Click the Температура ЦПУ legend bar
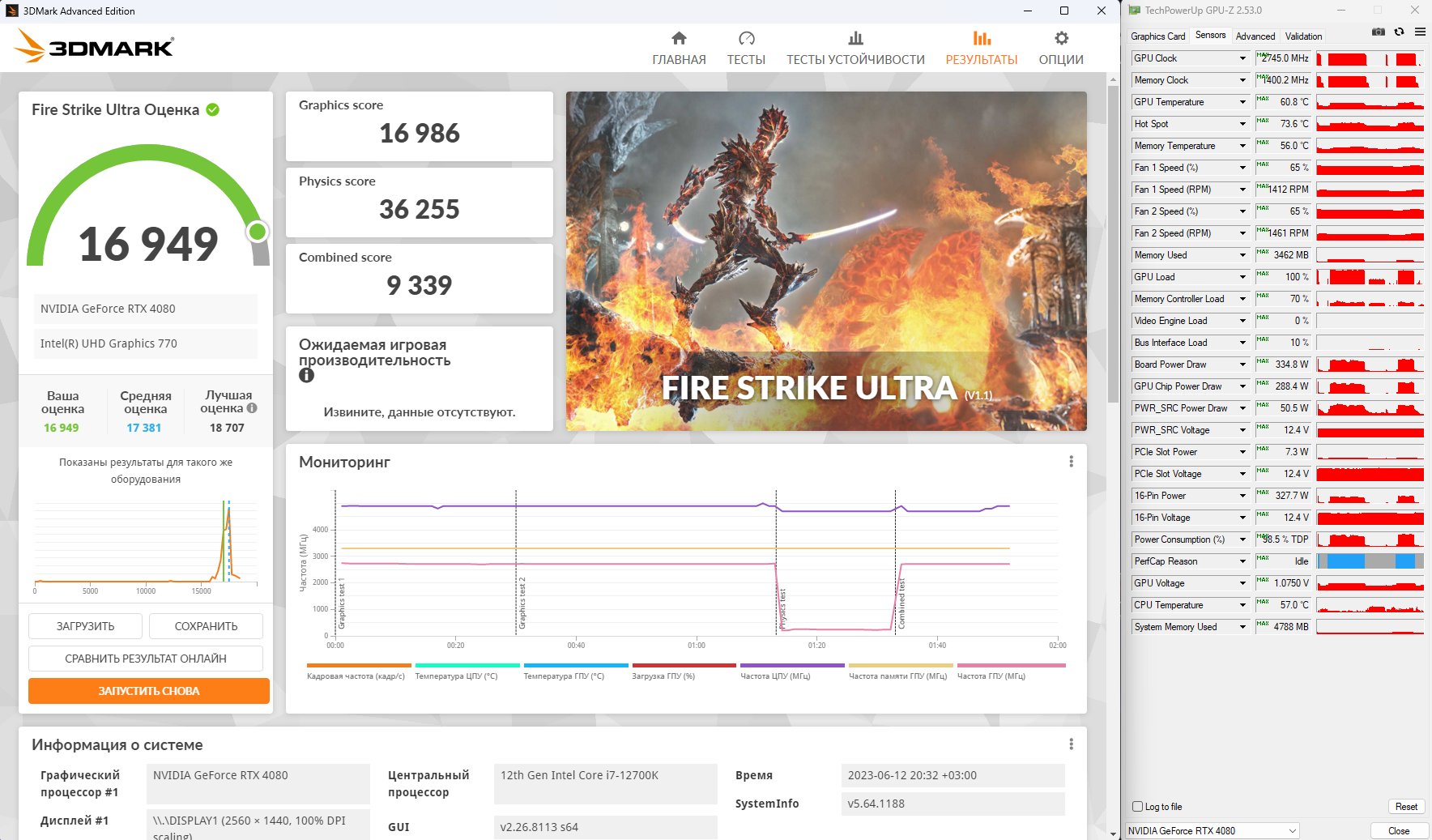Image resolution: width=1432 pixels, height=840 pixels. tap(467, 666)
